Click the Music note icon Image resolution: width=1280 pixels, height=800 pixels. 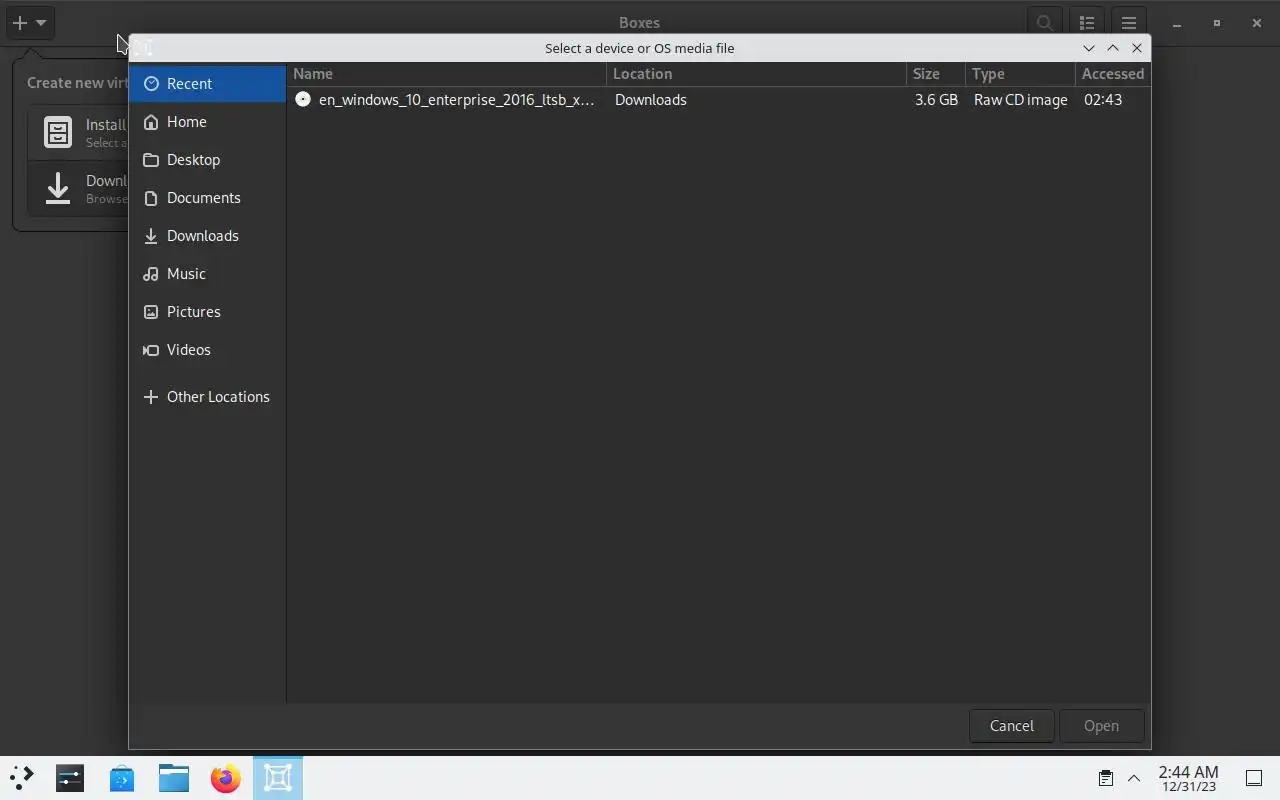tap(151, 274)
